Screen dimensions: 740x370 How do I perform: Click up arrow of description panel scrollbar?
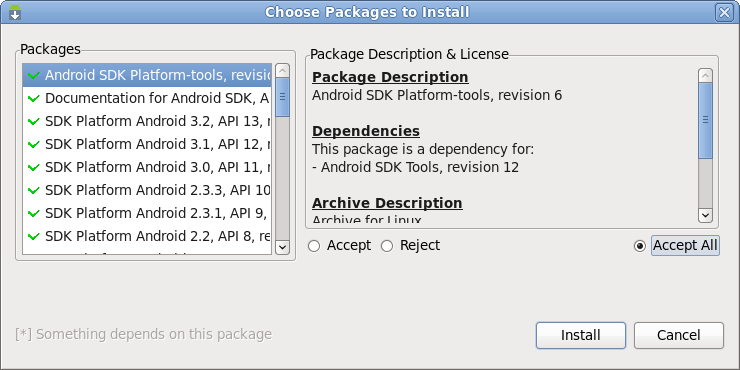[x=706, y=76]
